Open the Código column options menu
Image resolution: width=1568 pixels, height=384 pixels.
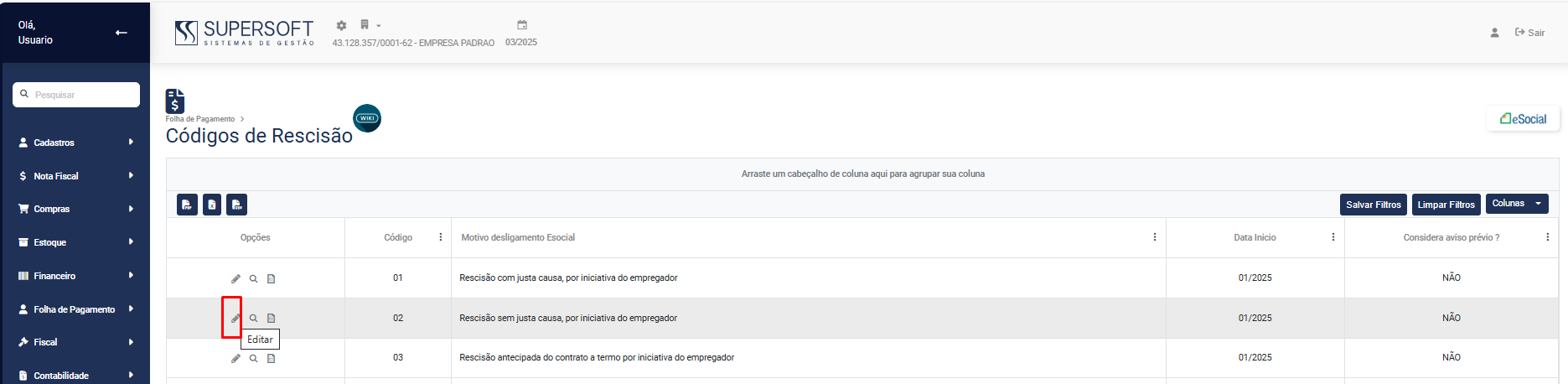point(441,237)
